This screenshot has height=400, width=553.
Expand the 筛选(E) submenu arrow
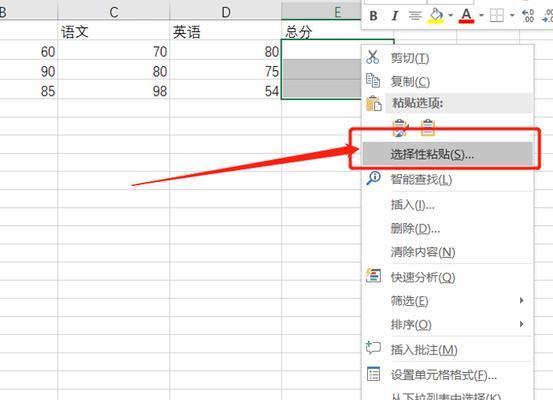point(521,301)
